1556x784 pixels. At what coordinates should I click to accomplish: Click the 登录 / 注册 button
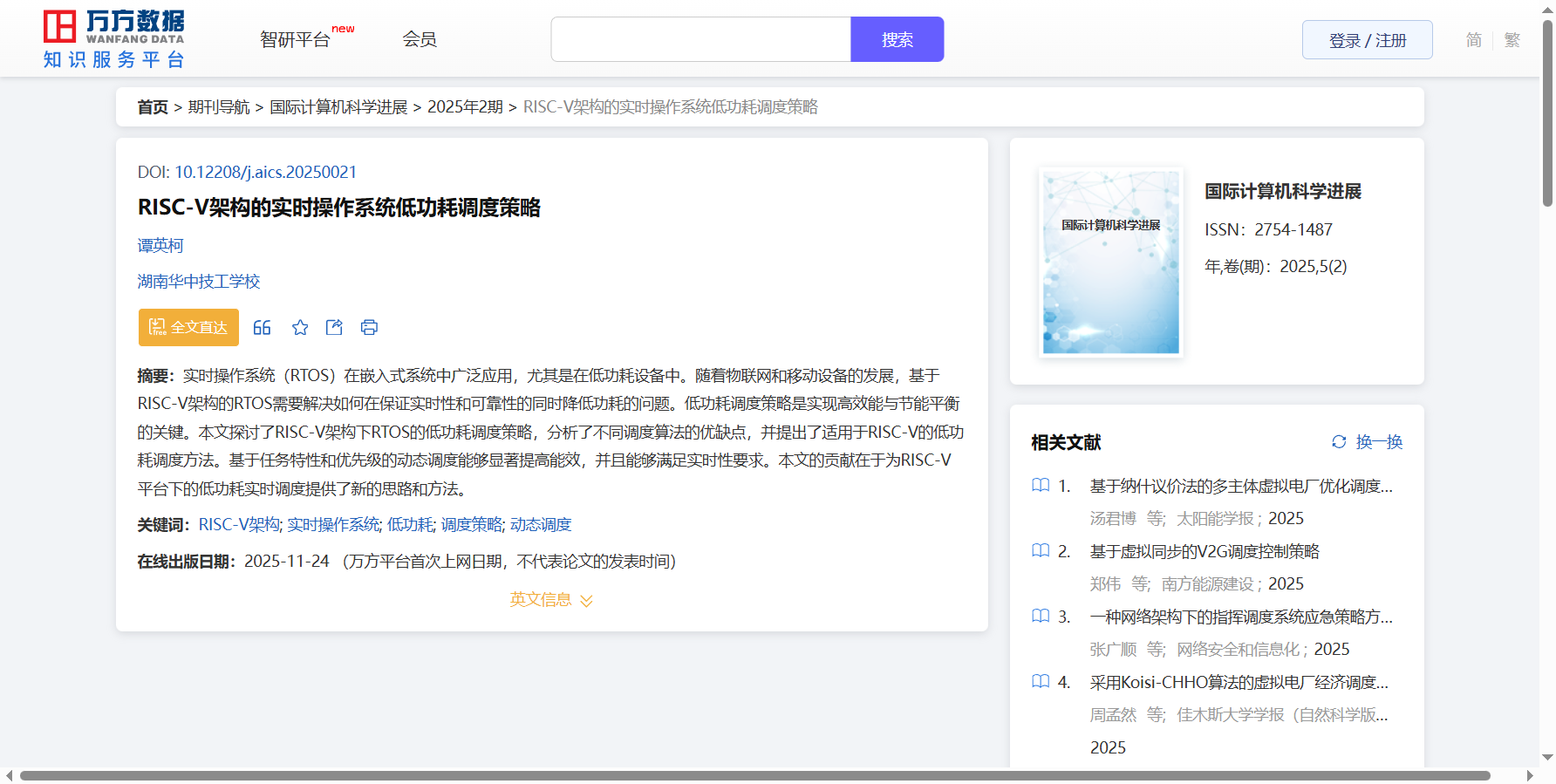click(x=1367, y=40)
